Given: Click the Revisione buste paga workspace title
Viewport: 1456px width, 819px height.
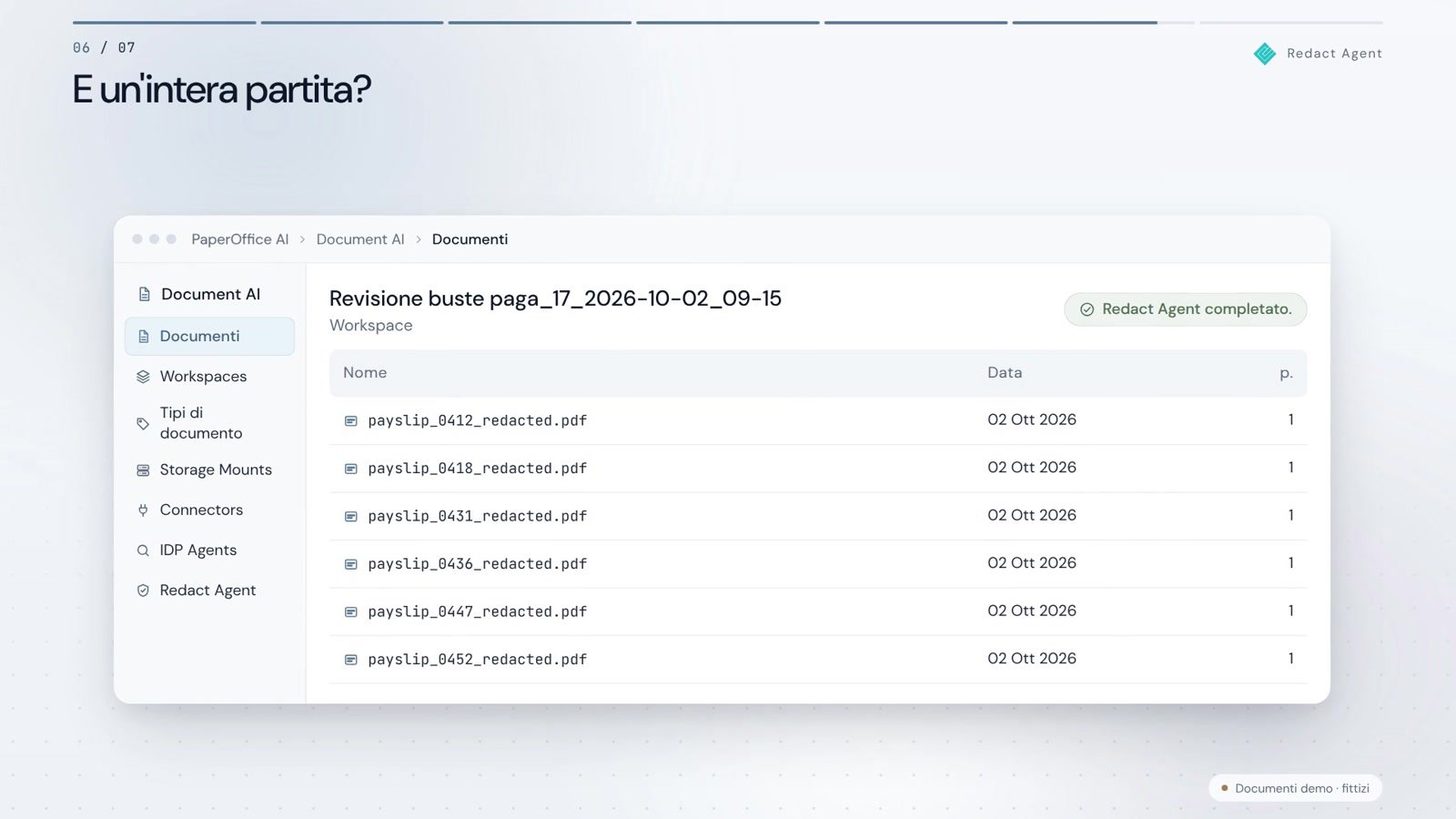Looking at the screenshot, I should (555, 298).
